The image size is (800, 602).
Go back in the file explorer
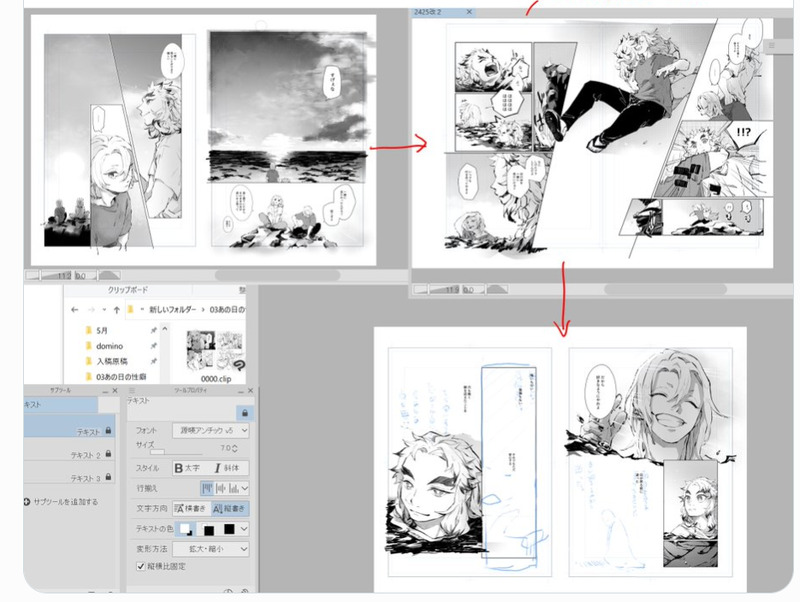[75, 310]
